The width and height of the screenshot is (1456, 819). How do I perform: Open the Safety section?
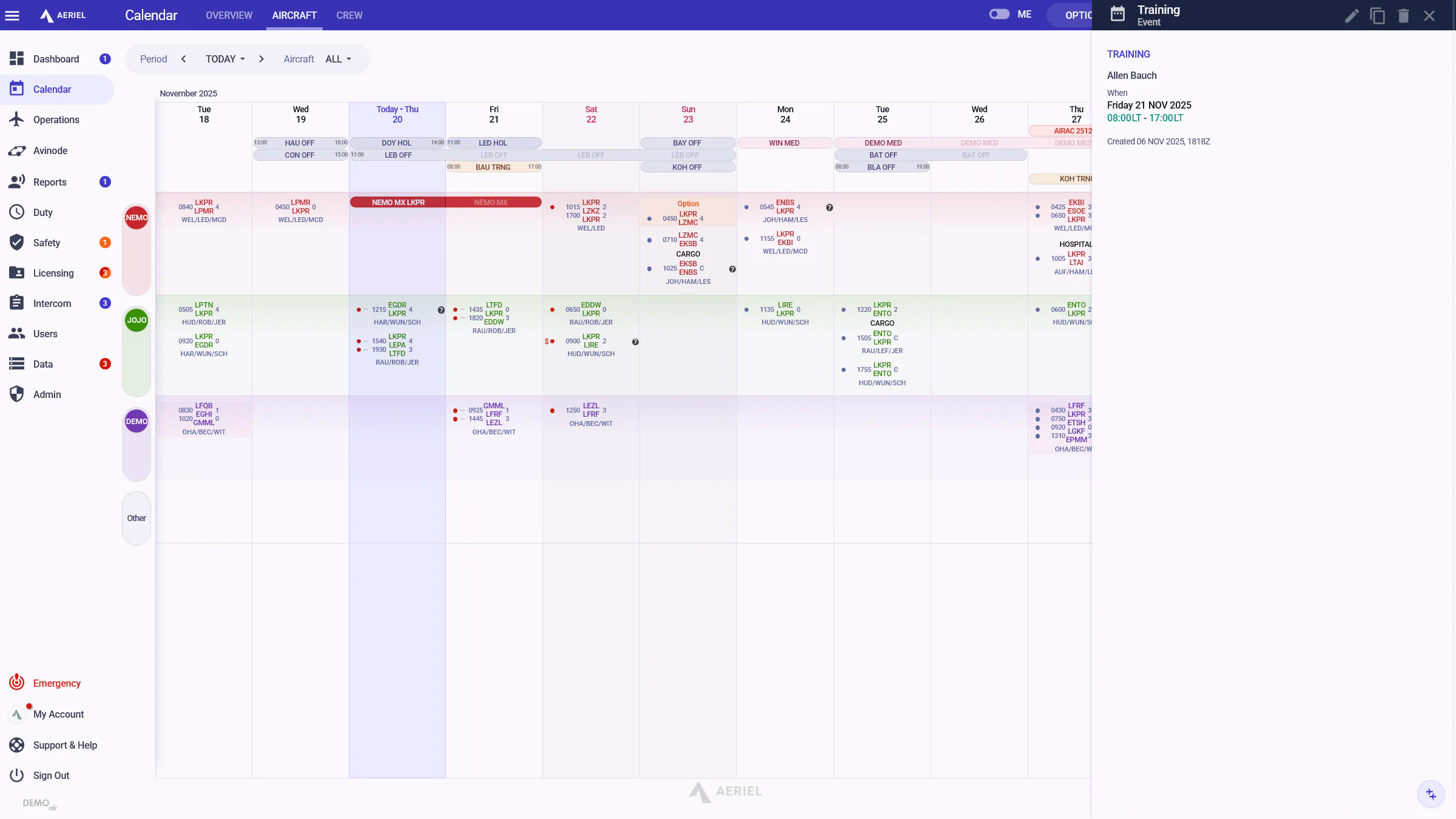coord(47,243)
